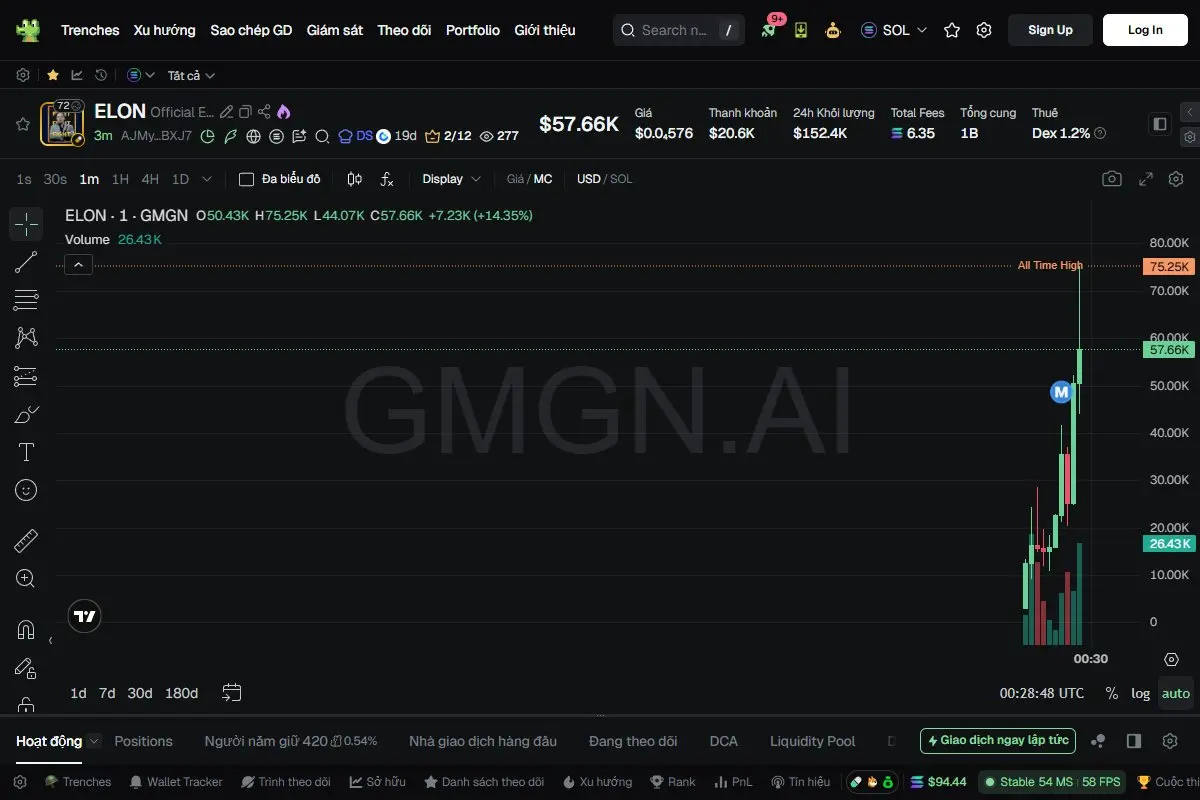Open the SOL chain dropdown
The width and height of the screenshot is (1200, 800).
tap(894, 30)
